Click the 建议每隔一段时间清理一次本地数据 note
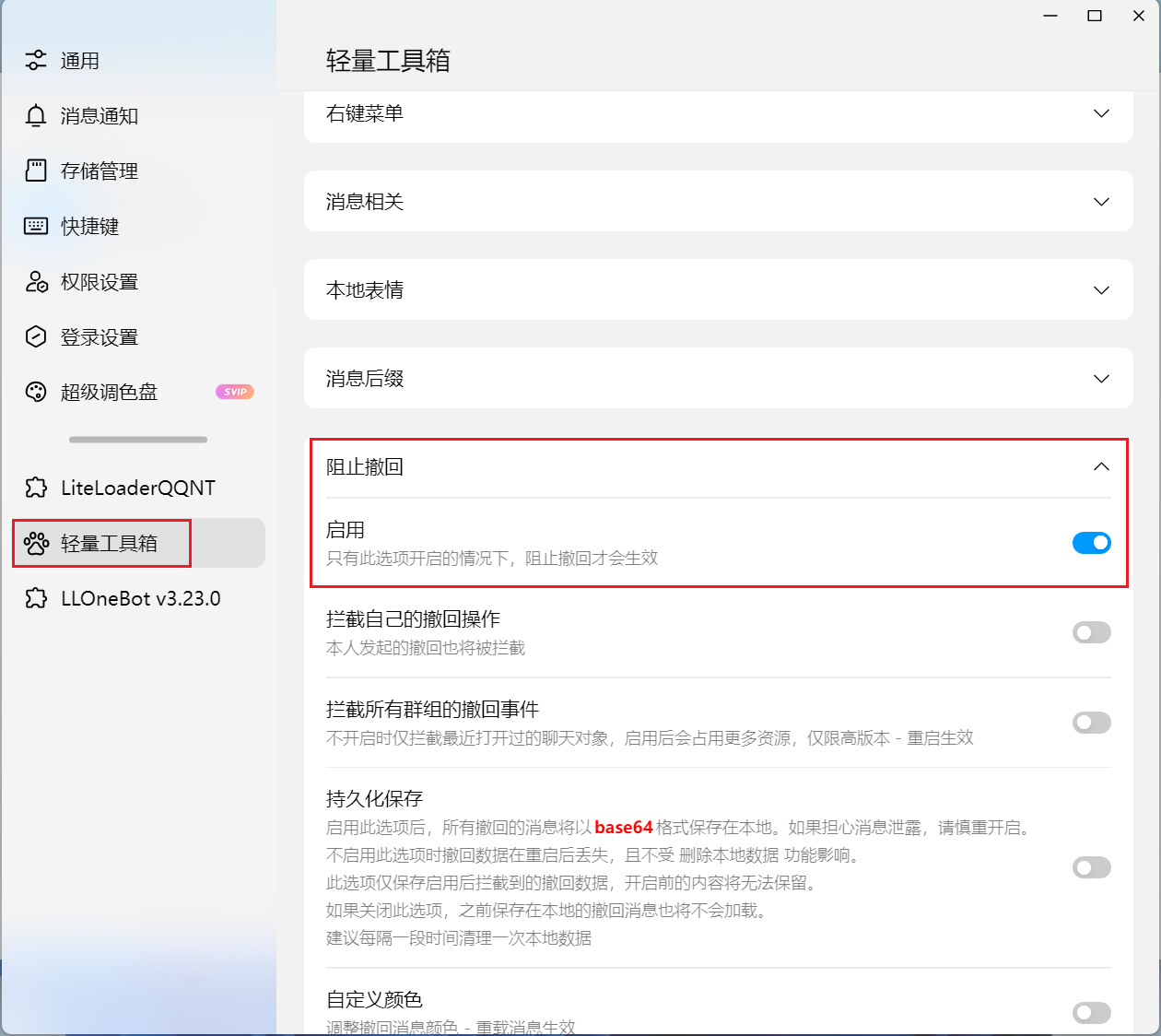The image size is (1161, 1036). pyautogui.click(x=459, y=938)
